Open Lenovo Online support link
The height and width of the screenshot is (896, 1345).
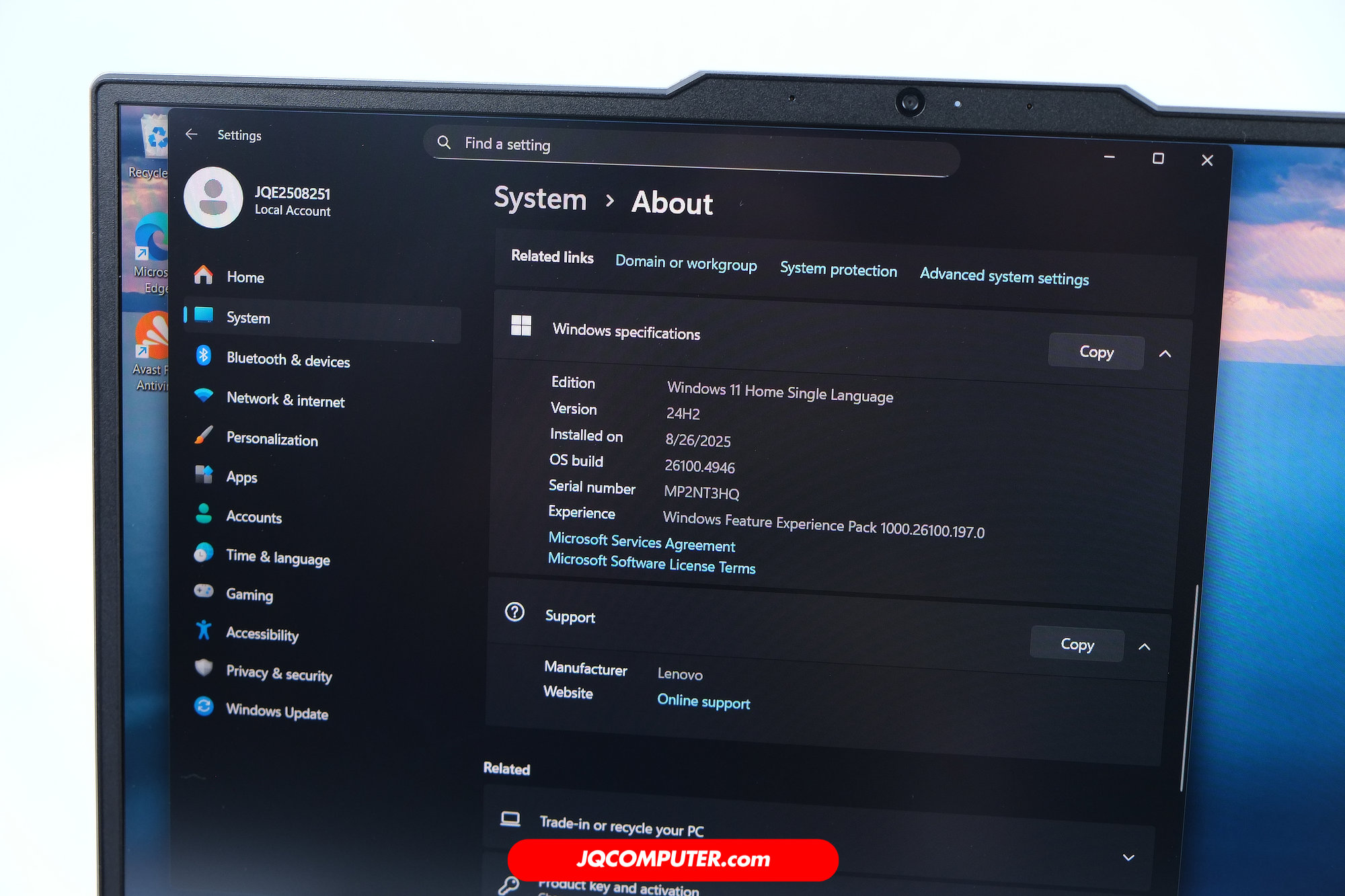[703, 701]
